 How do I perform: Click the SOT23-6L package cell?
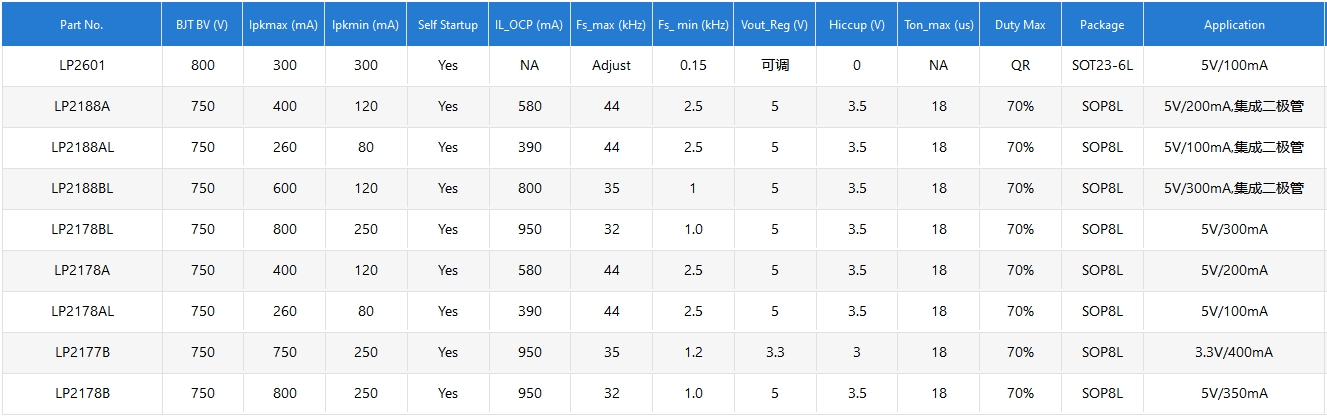pos(1102,65)
